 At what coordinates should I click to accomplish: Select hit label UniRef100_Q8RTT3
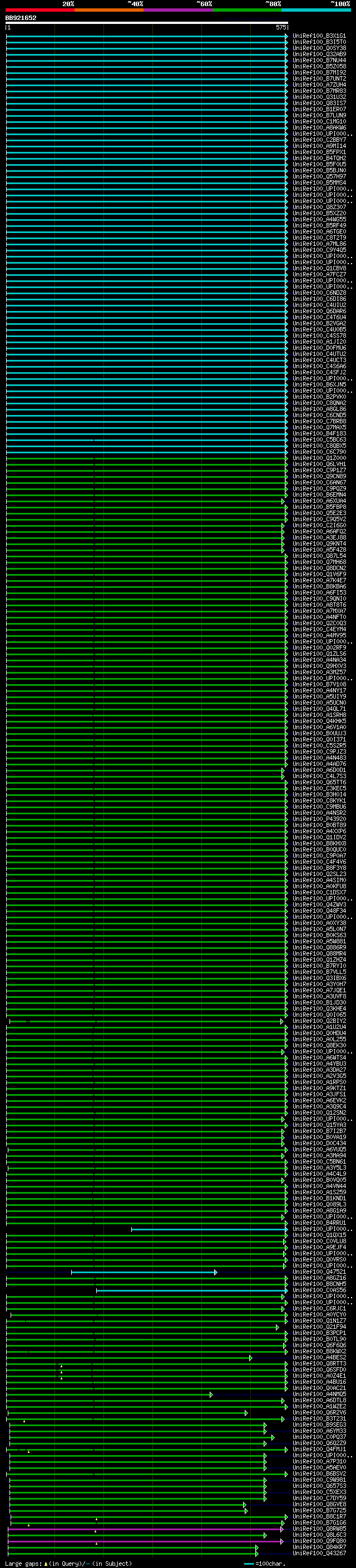tap(319, 1363)
